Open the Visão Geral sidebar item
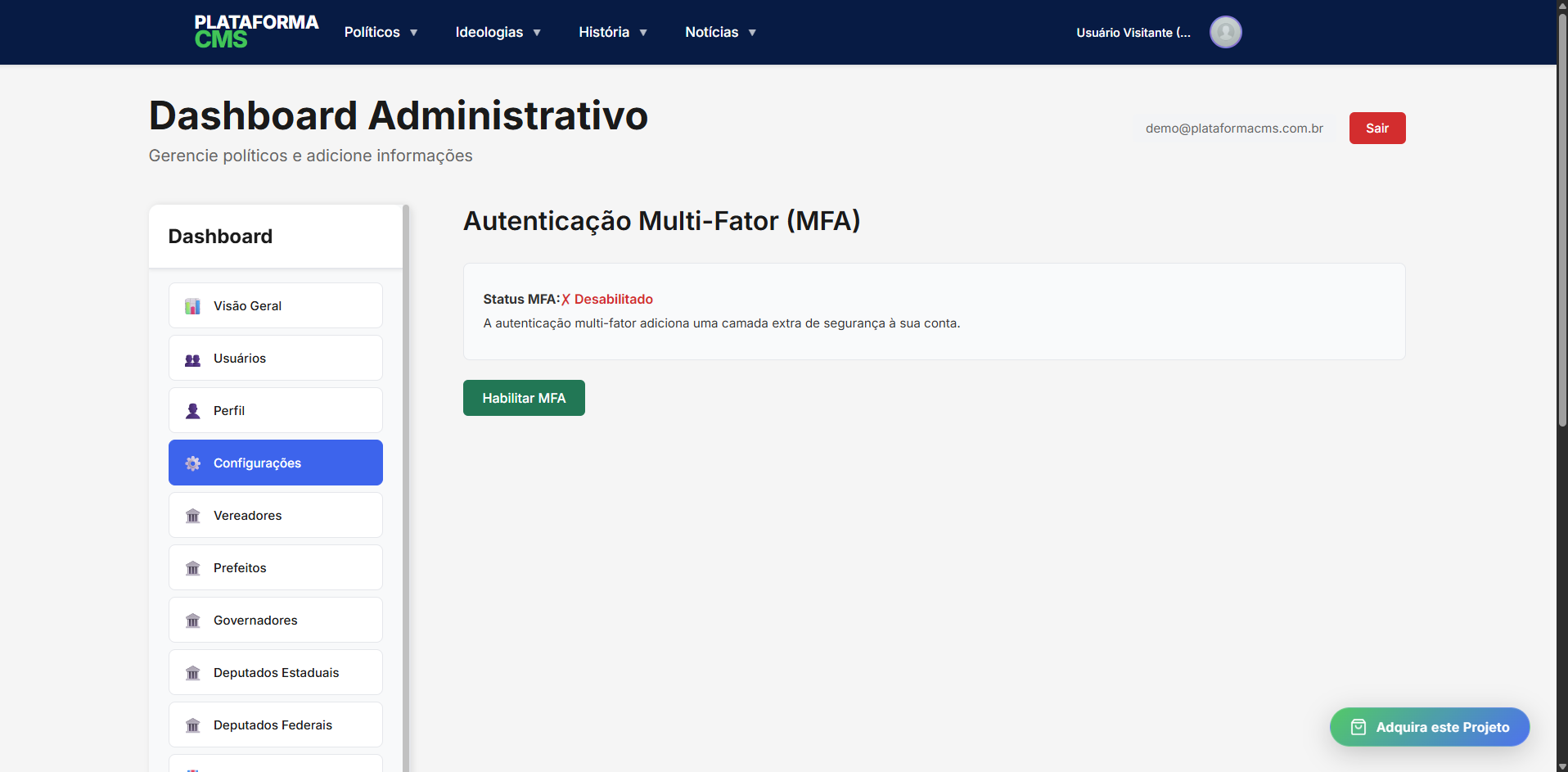Screen dimensions: 1568x772 (276, 305)
